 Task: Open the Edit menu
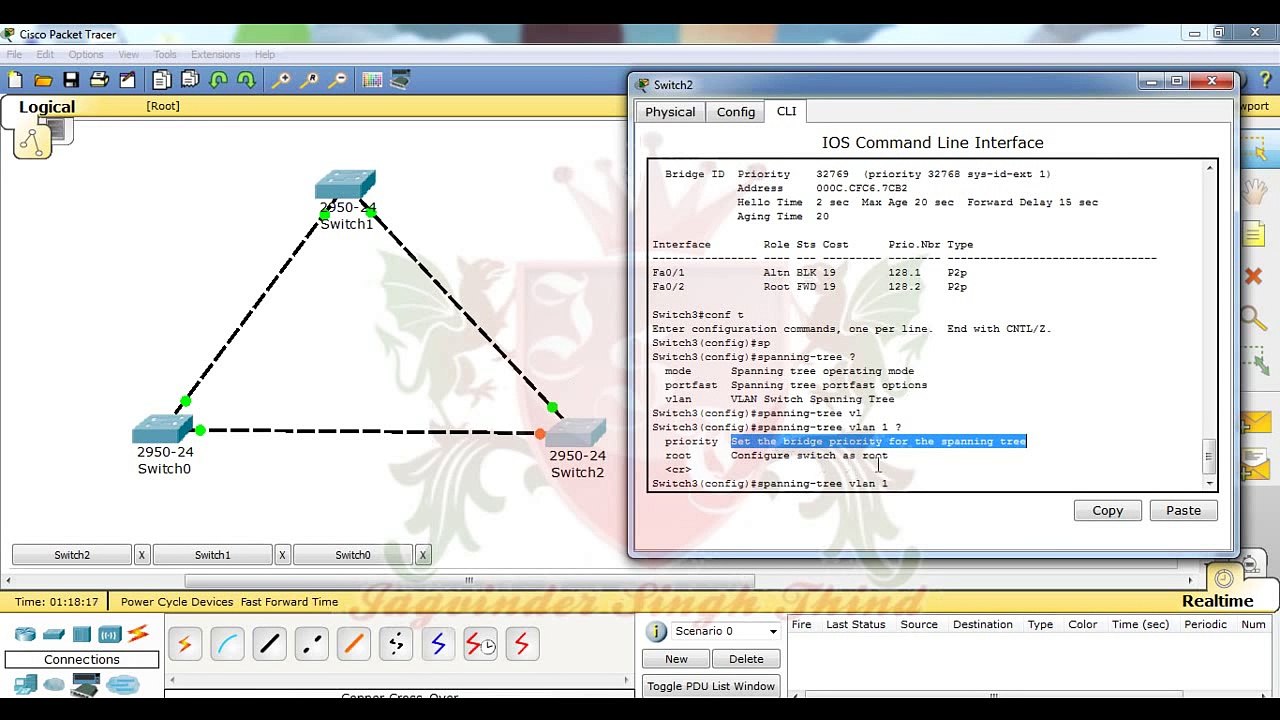[45, 54]
